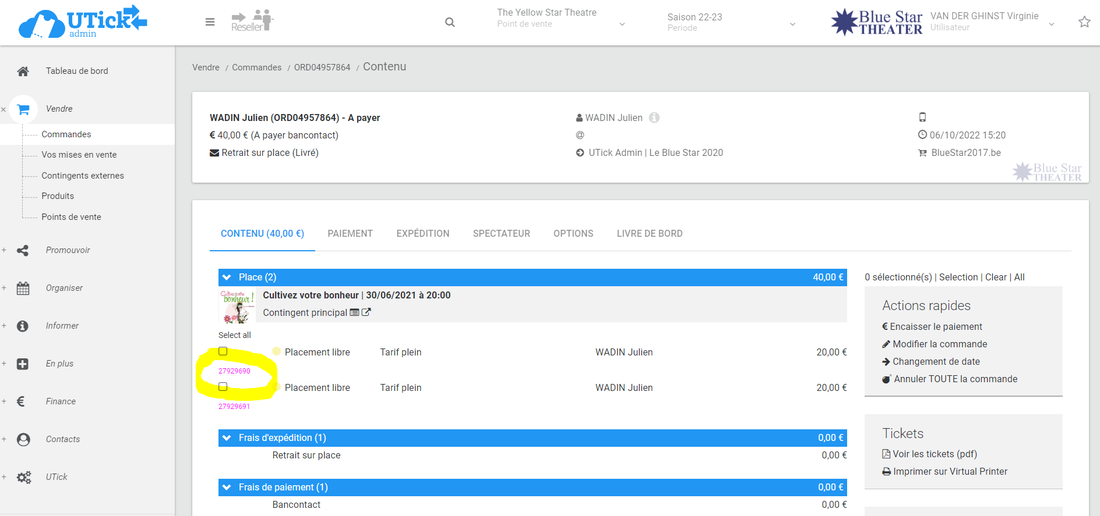Click Select all above tickets
This screenshot has height=516, width=1100.
[235, 335]
